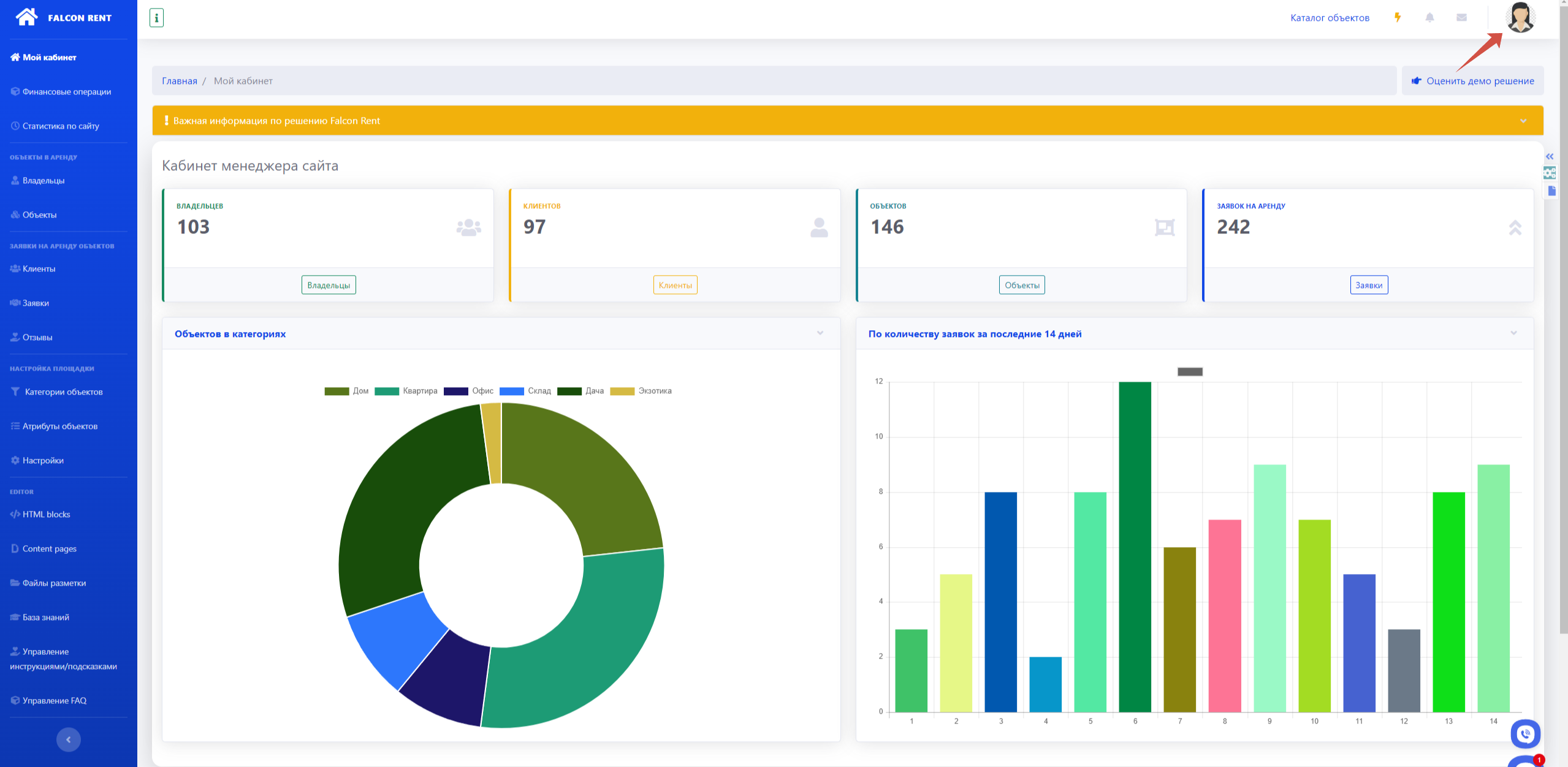
Task: Open Финансовые операции in sidebar
Action: click(x=66, y=92)
